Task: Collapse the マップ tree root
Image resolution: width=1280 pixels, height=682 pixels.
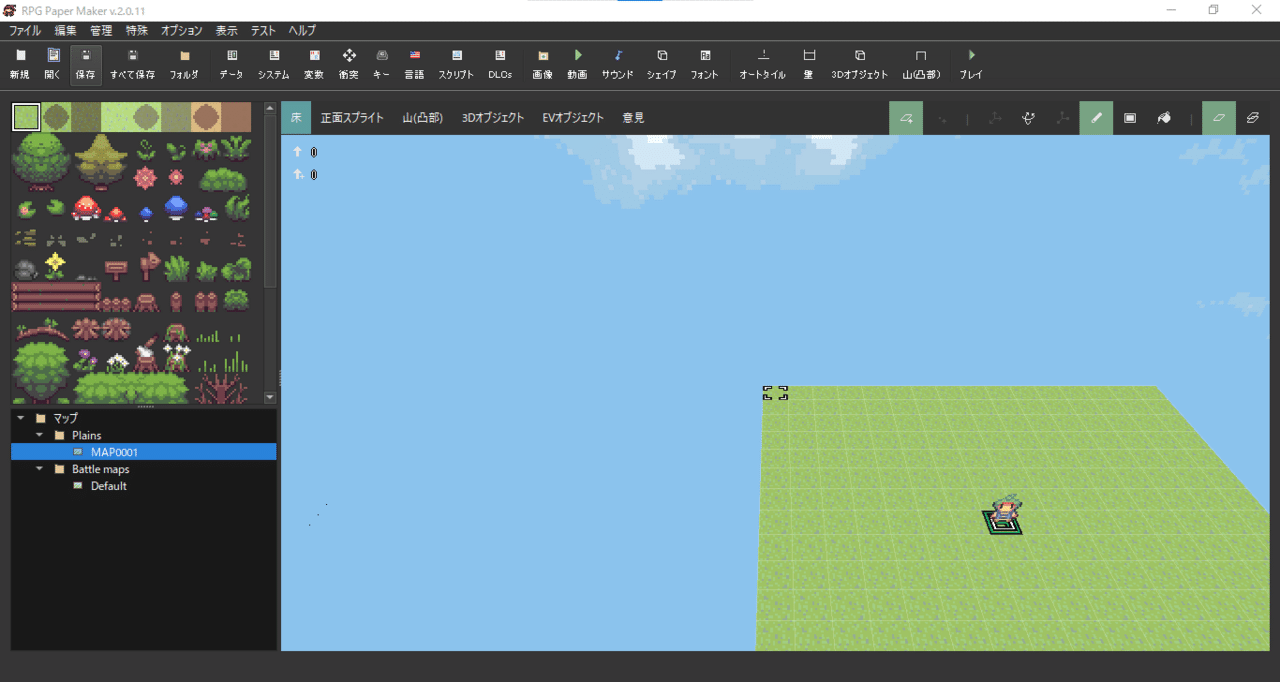Action: pos(18,417)
